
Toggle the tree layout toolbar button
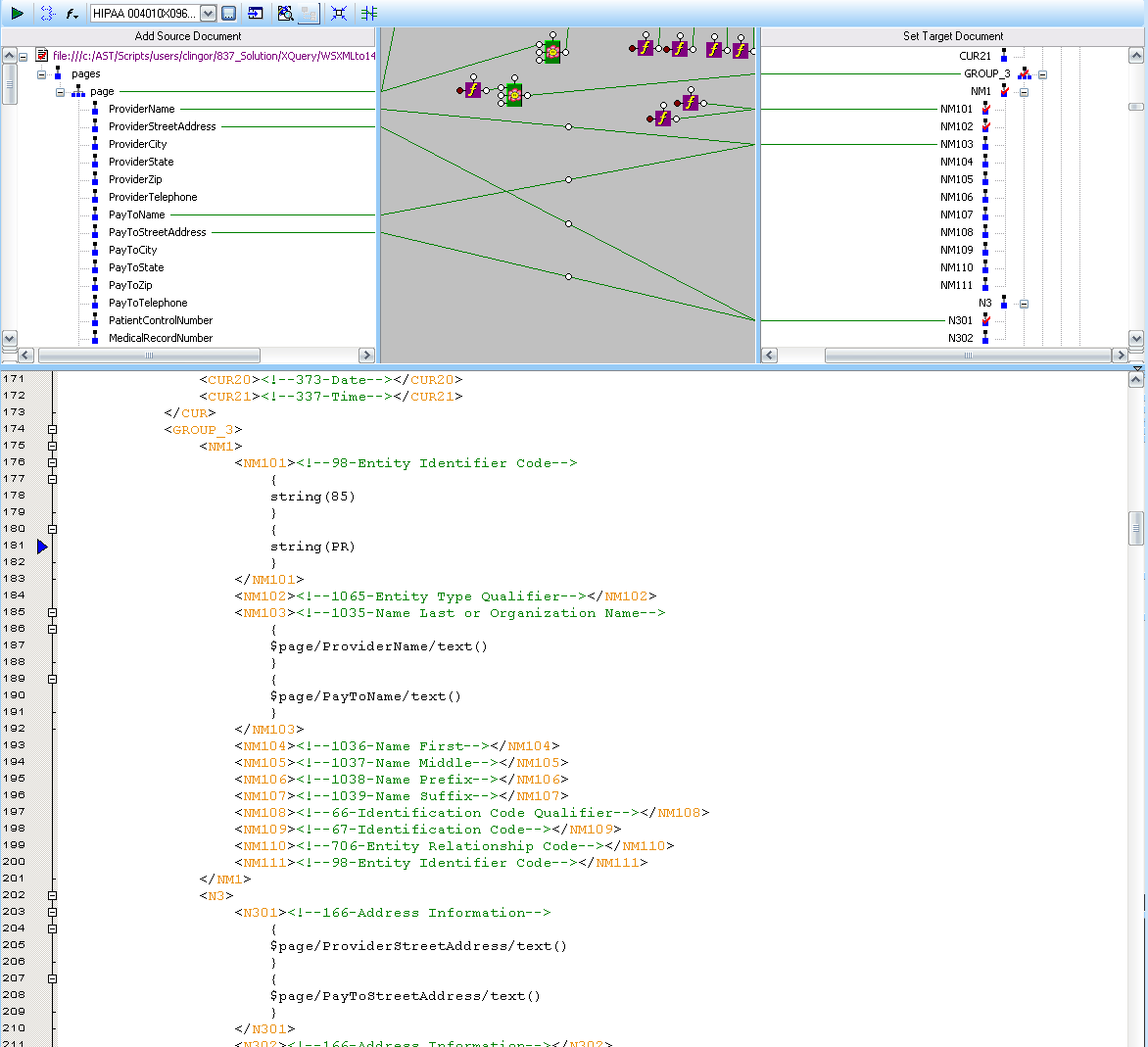tap(309, 13)
